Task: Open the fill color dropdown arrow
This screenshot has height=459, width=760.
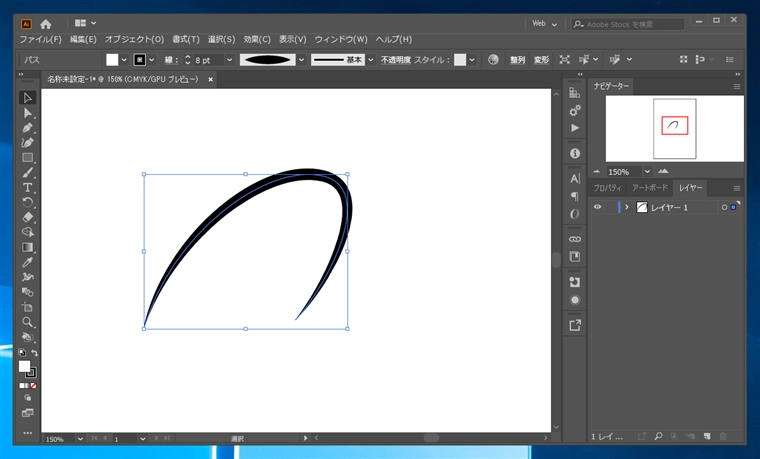Action: coord(124,60)
